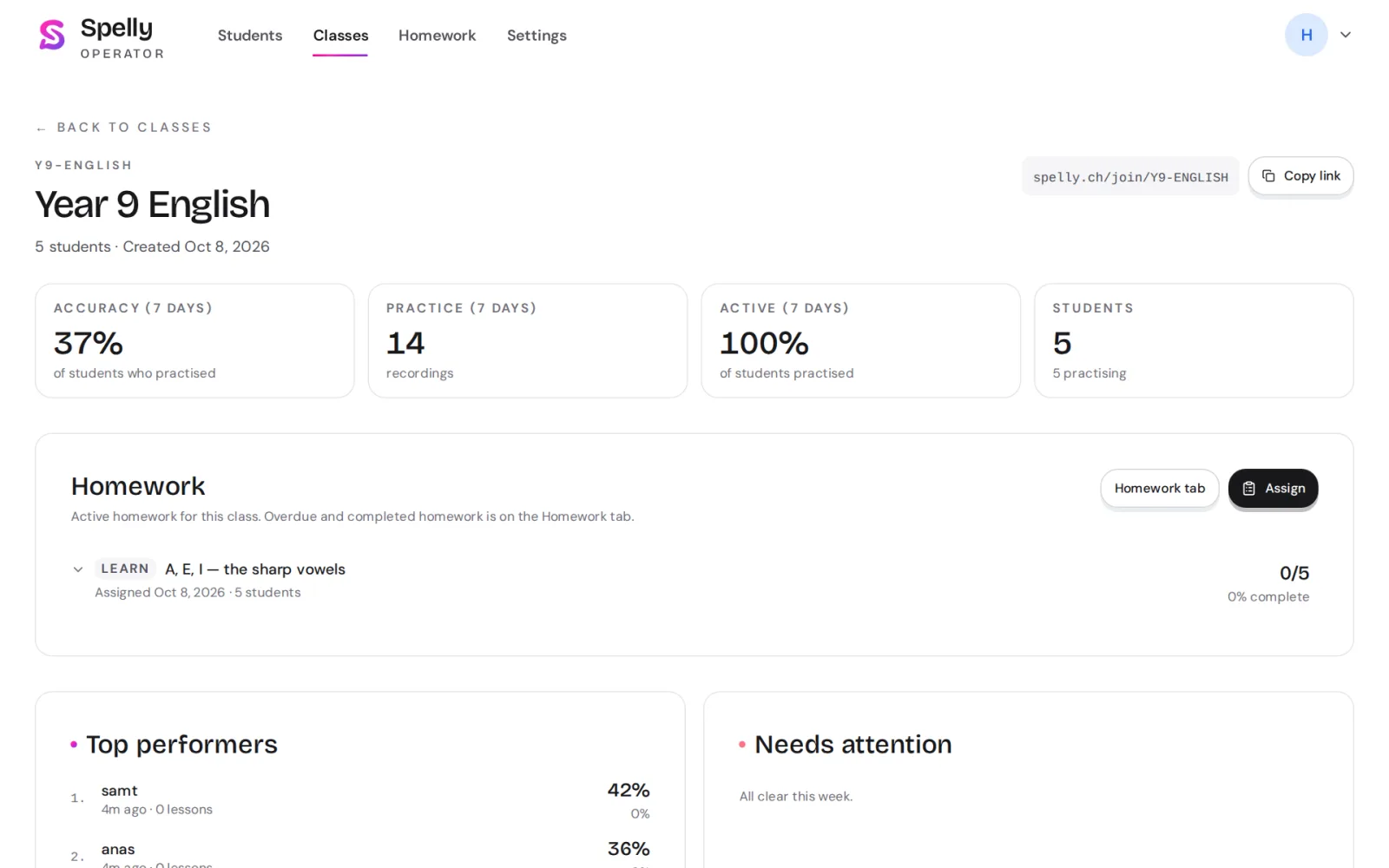Open the Homework tab button
The width and height of the screenshot is (1389, 868).
(1160, 489)
